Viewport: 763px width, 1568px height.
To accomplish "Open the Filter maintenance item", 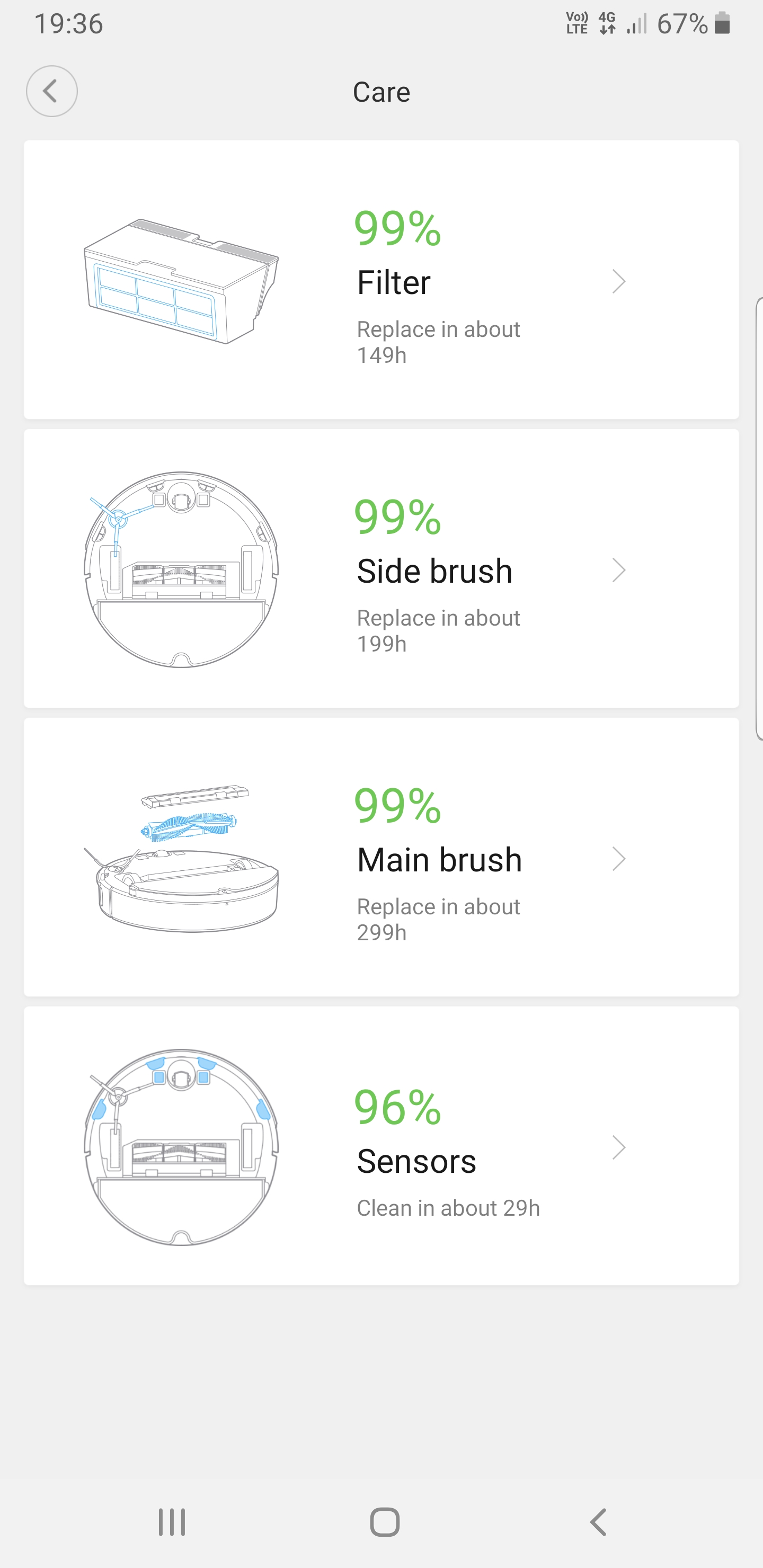I will click(x=393, y=282).
